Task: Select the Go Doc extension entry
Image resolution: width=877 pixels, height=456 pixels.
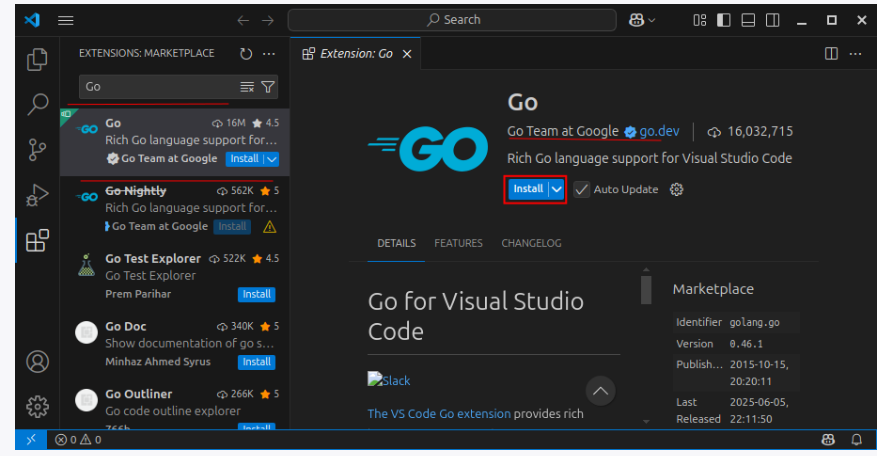Action: [175, 345]
